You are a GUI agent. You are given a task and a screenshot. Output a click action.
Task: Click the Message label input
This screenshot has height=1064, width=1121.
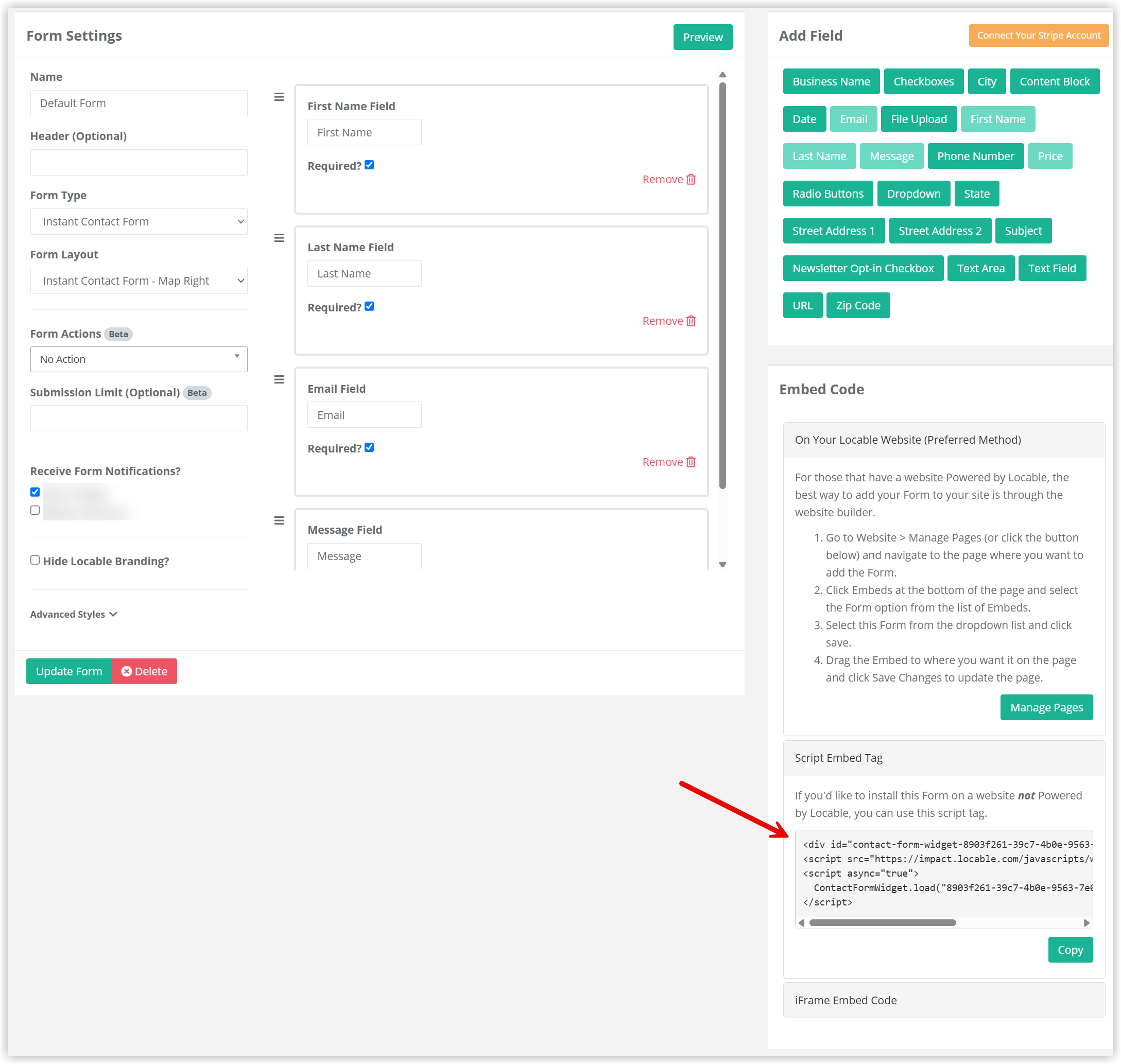tap(365, 556)
